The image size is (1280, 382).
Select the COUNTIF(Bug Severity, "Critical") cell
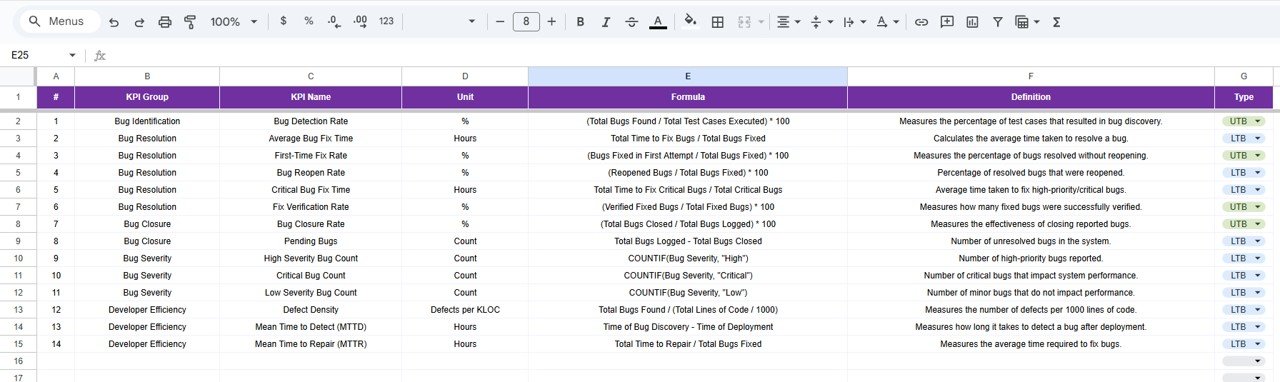(x=688, y=275)
